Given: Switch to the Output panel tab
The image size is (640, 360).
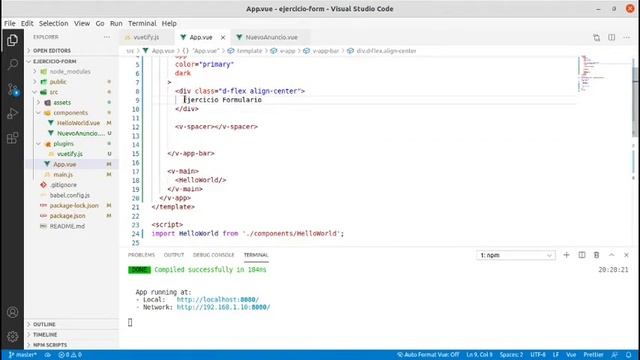Looking at the screenshot, I should coord(174,255).
